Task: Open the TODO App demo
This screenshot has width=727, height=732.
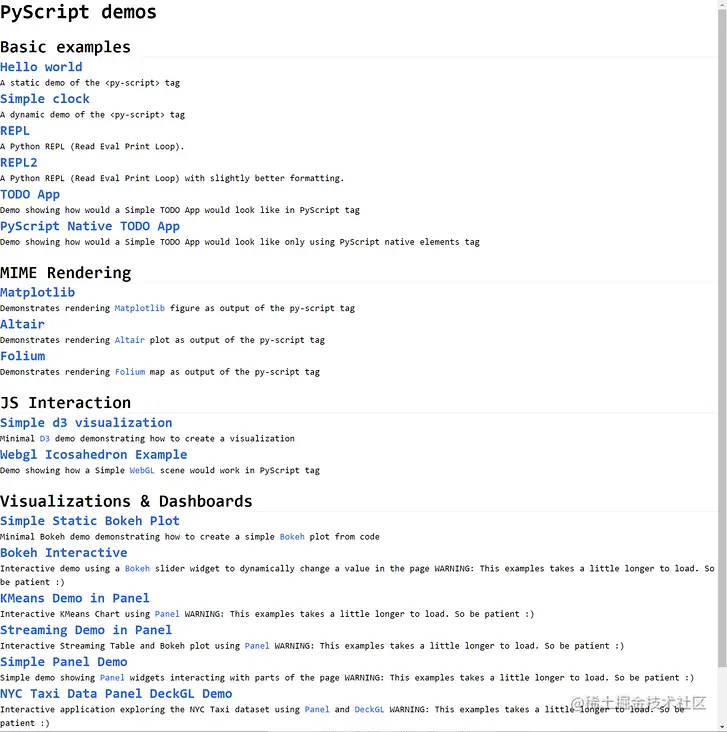Action: coord(30,194)
